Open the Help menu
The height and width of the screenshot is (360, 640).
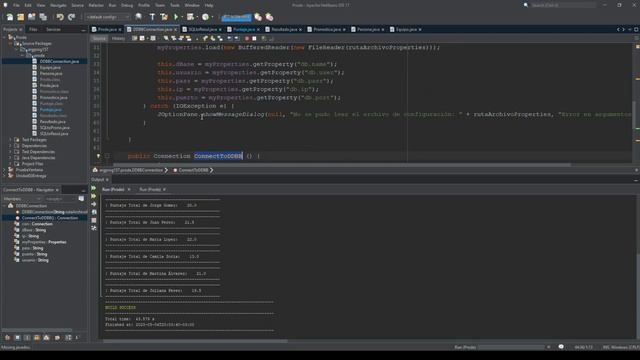click(209, 5)
